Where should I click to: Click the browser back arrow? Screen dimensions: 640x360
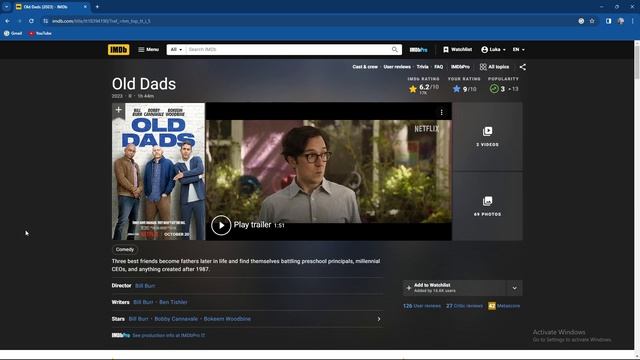[x=8, y=21]
